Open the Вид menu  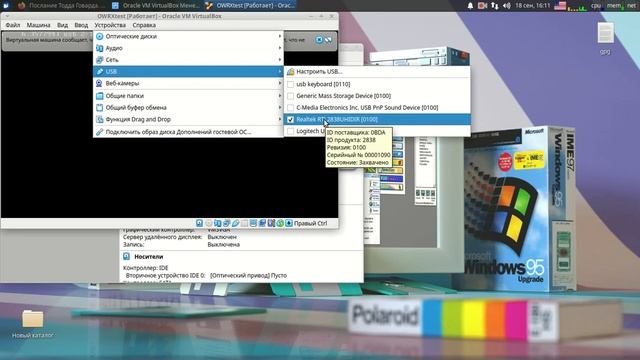[62, 25]
